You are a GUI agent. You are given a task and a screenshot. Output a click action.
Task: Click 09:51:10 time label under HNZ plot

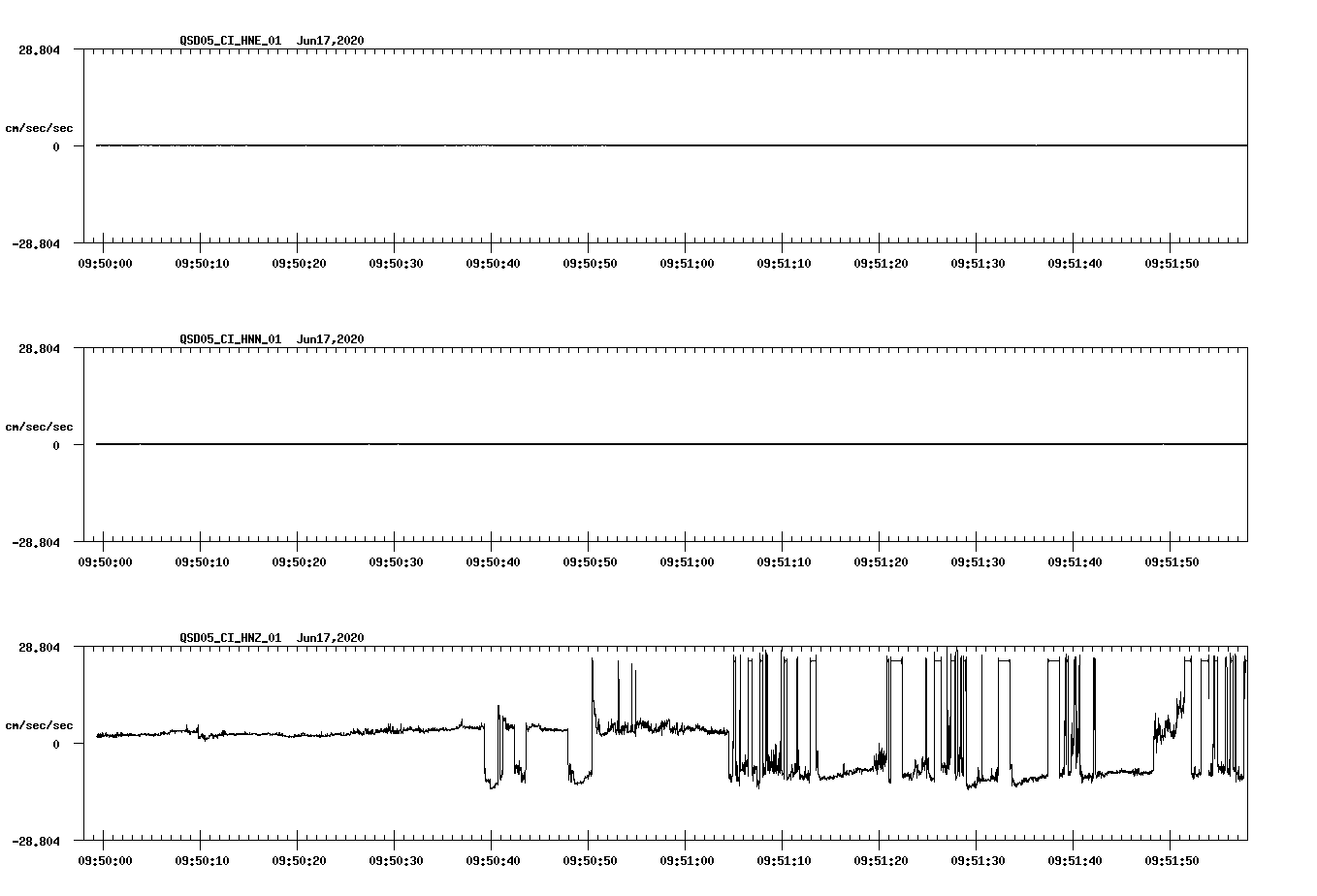pyautogui.click(x=784, y=860)
